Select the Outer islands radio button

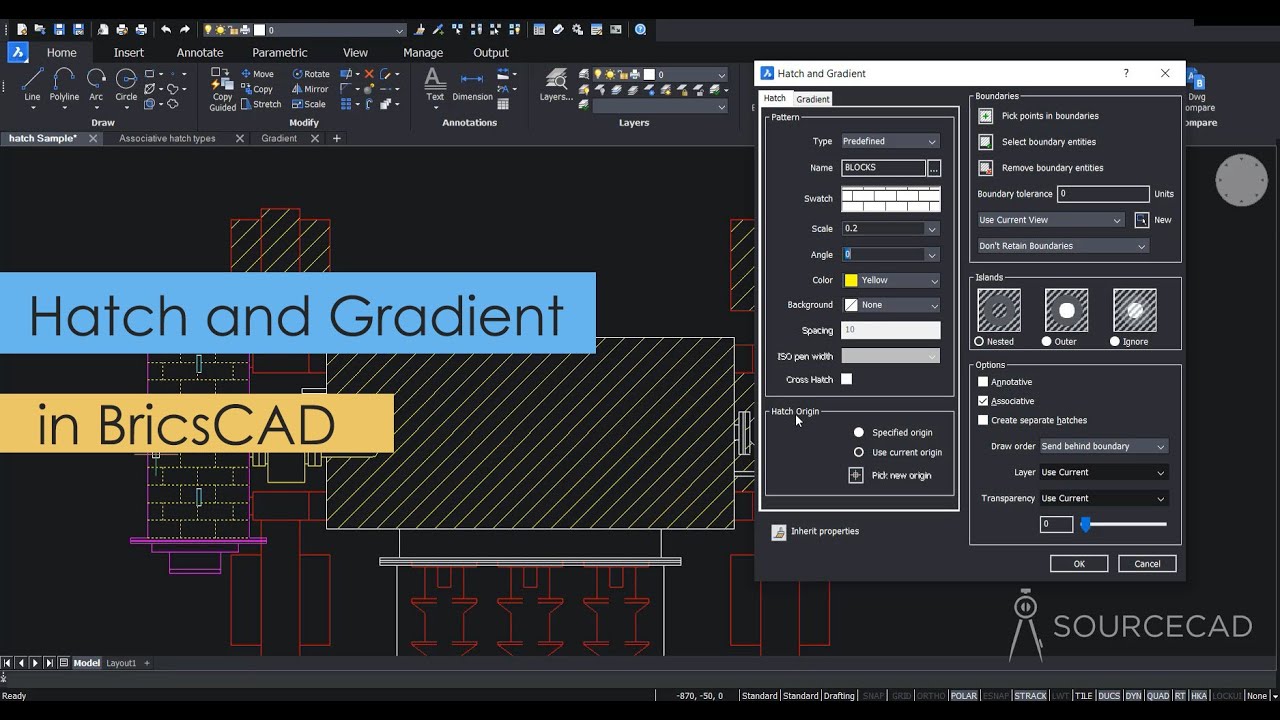click(1047, 341)
